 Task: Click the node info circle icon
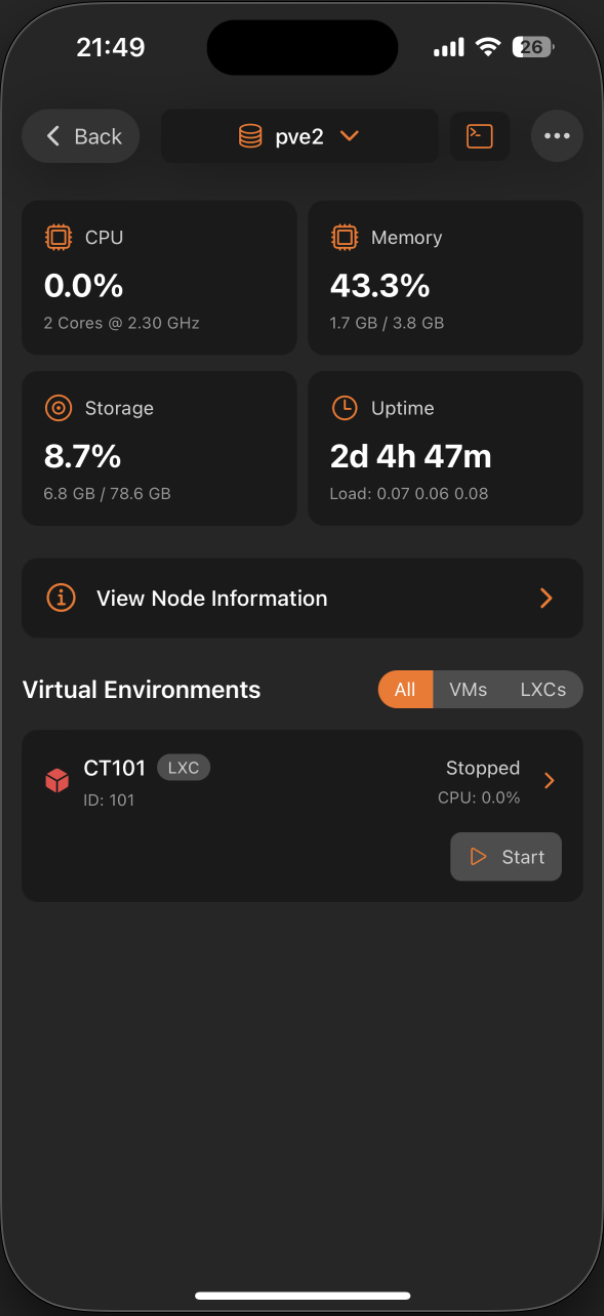pyautogui.click(x=60, y=597)
